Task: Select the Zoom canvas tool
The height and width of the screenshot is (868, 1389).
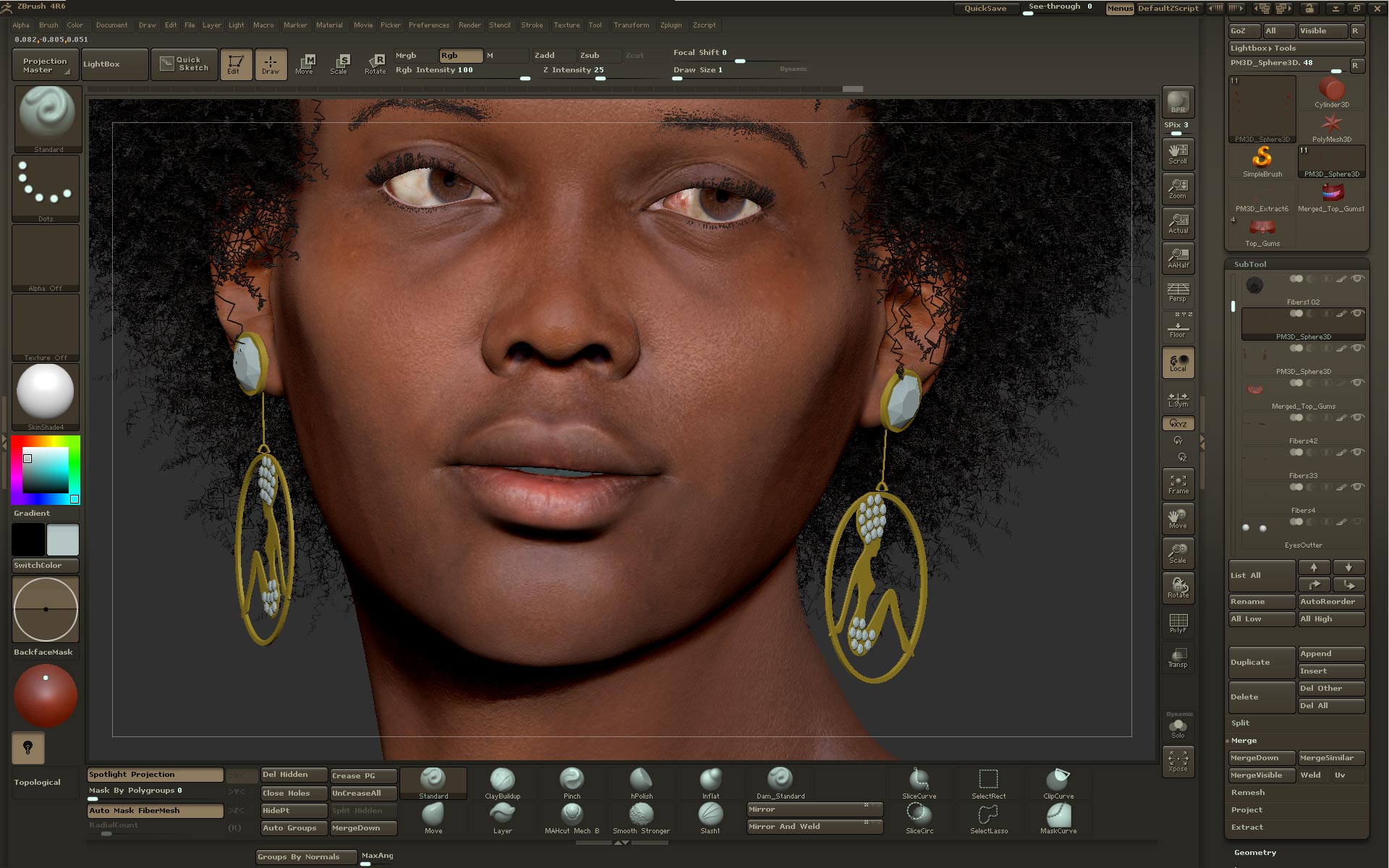Action: 1178,188
